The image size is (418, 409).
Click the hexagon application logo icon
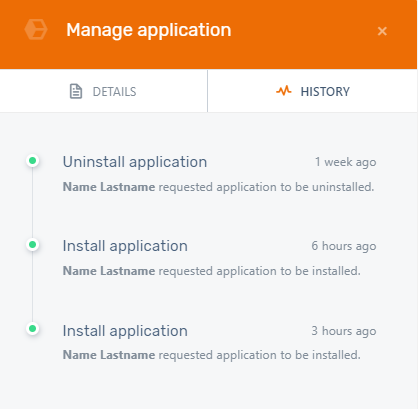[x=36, y=30]
